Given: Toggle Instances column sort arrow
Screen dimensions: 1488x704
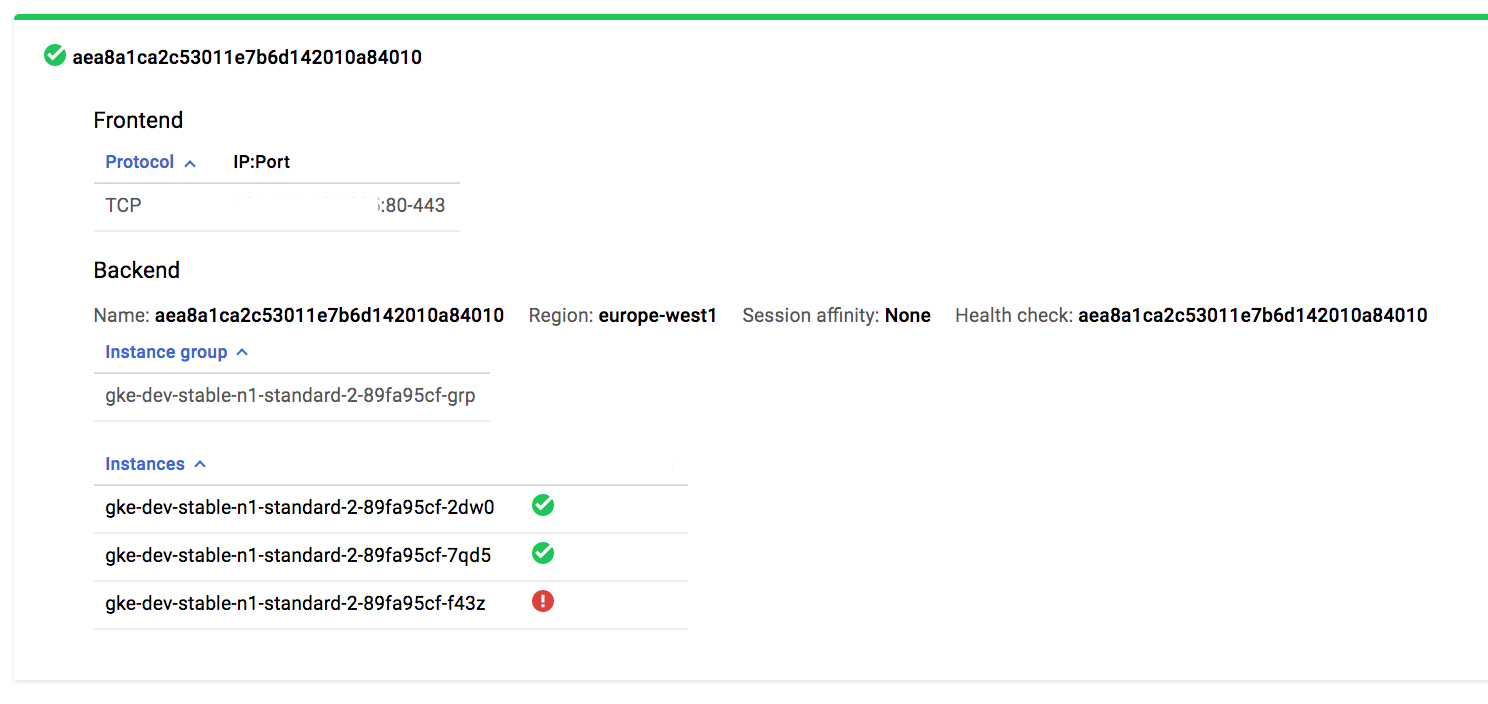Looking at the screenshot, I should [x=200, y=465].
